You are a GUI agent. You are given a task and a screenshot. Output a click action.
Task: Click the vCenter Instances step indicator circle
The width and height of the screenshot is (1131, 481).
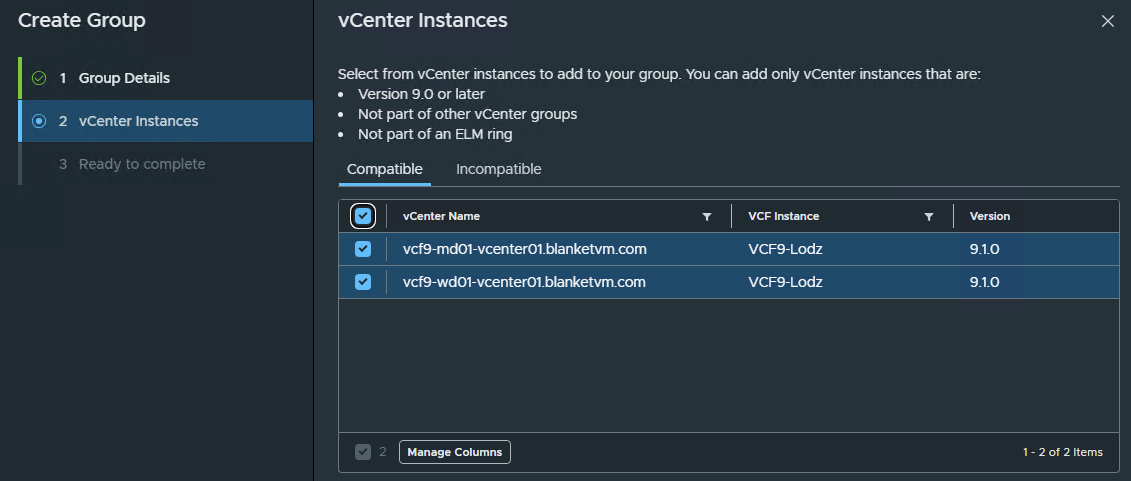[39, 121]
